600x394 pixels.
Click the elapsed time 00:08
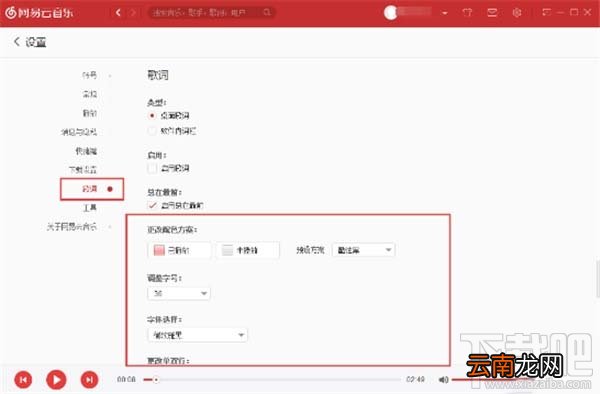coord(126,379)
